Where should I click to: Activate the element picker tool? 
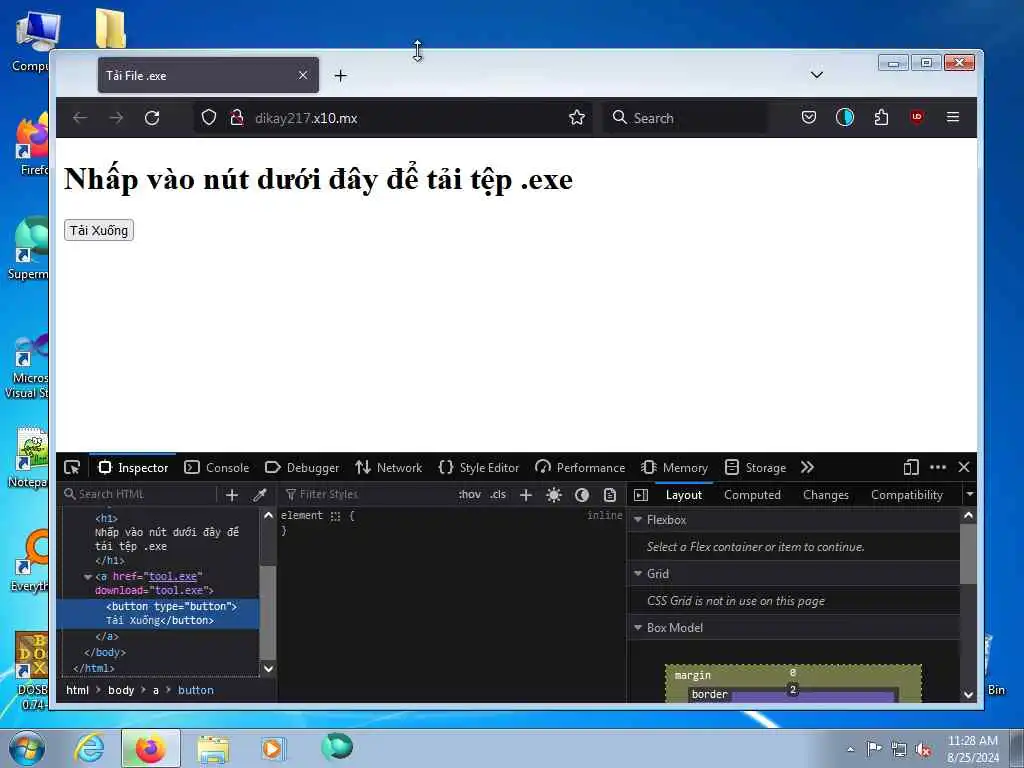tap(72, 468)
